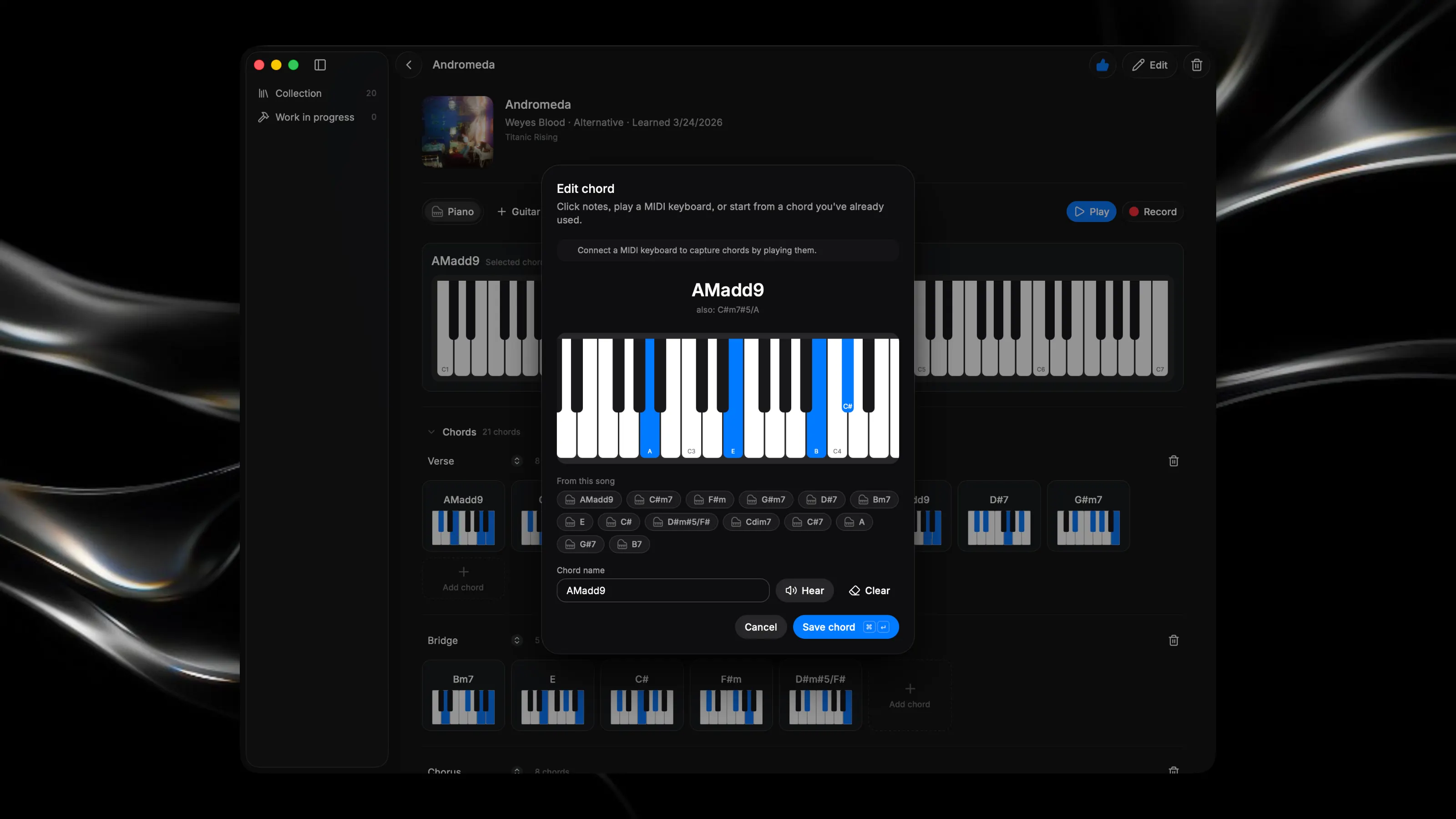Click the Chord name input field
The height and width of the screenshot is (819, 1456).
(662, 590)
